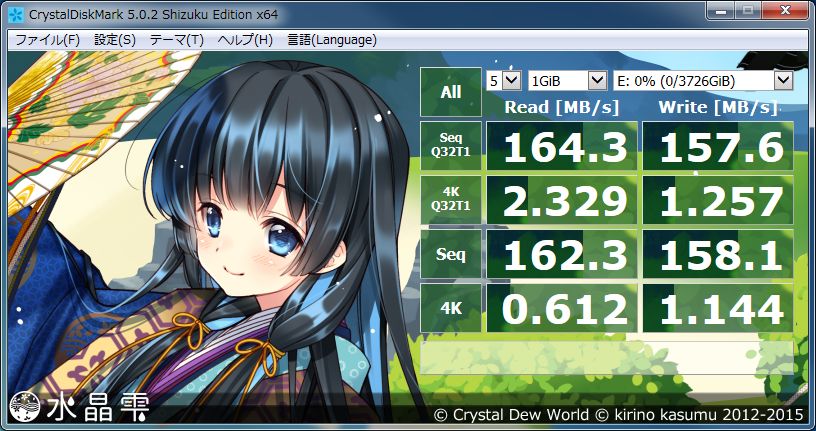Image resolution: width=816 pixels, height=431 pixels.
Task: Open the 言語(Language) menu
Action: pos(332,40)
